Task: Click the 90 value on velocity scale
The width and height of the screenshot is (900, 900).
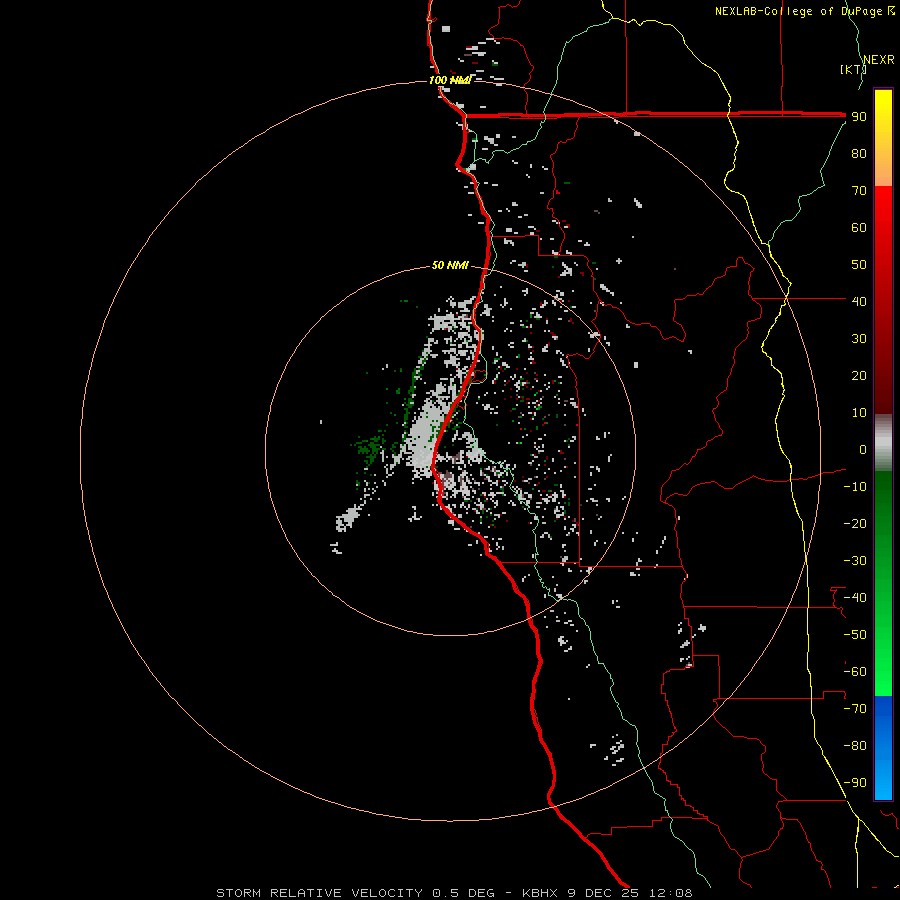Action: [x=859, y=117]
